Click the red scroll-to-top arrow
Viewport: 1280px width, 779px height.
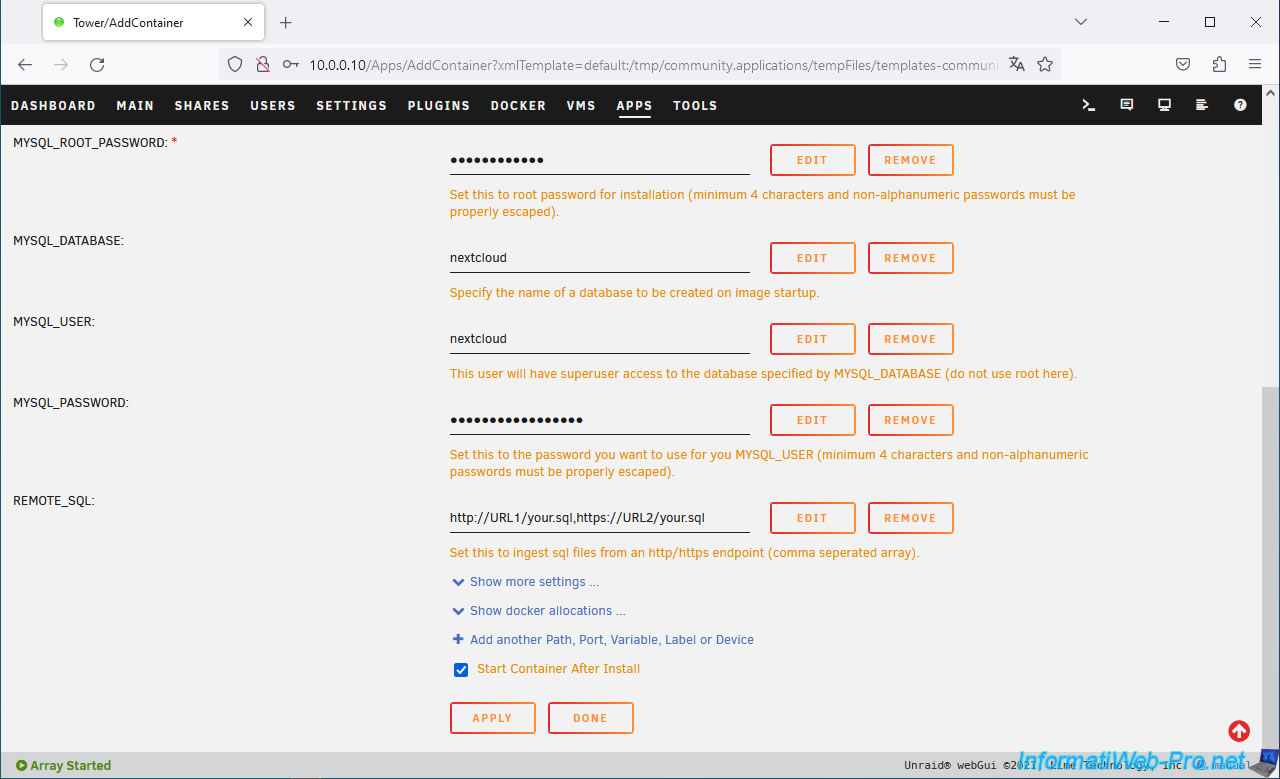(x=1239, y=732)
